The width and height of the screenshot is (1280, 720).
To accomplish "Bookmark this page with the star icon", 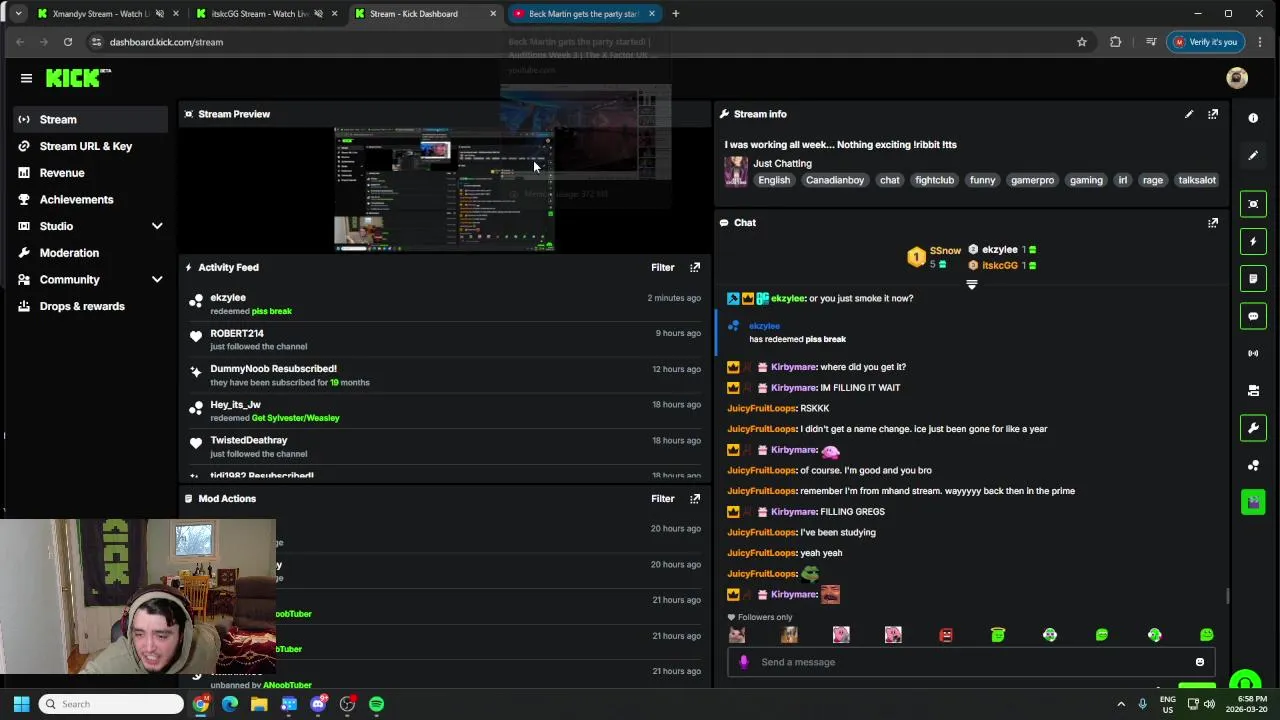I will (1081, 42).
